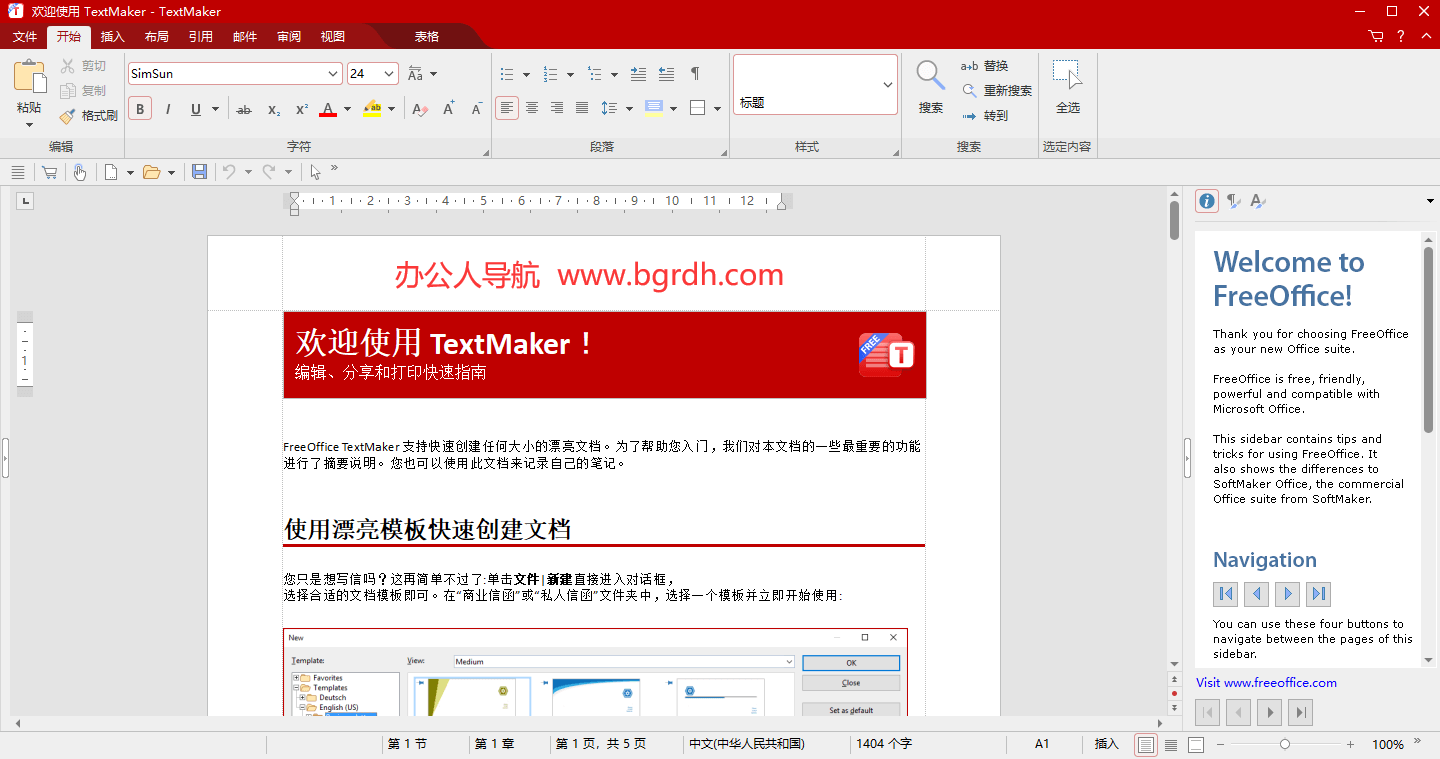Save the document using the toolbar disk icon
The height and width of the screenshot is (759, 1440).
(x=199, y=171)
